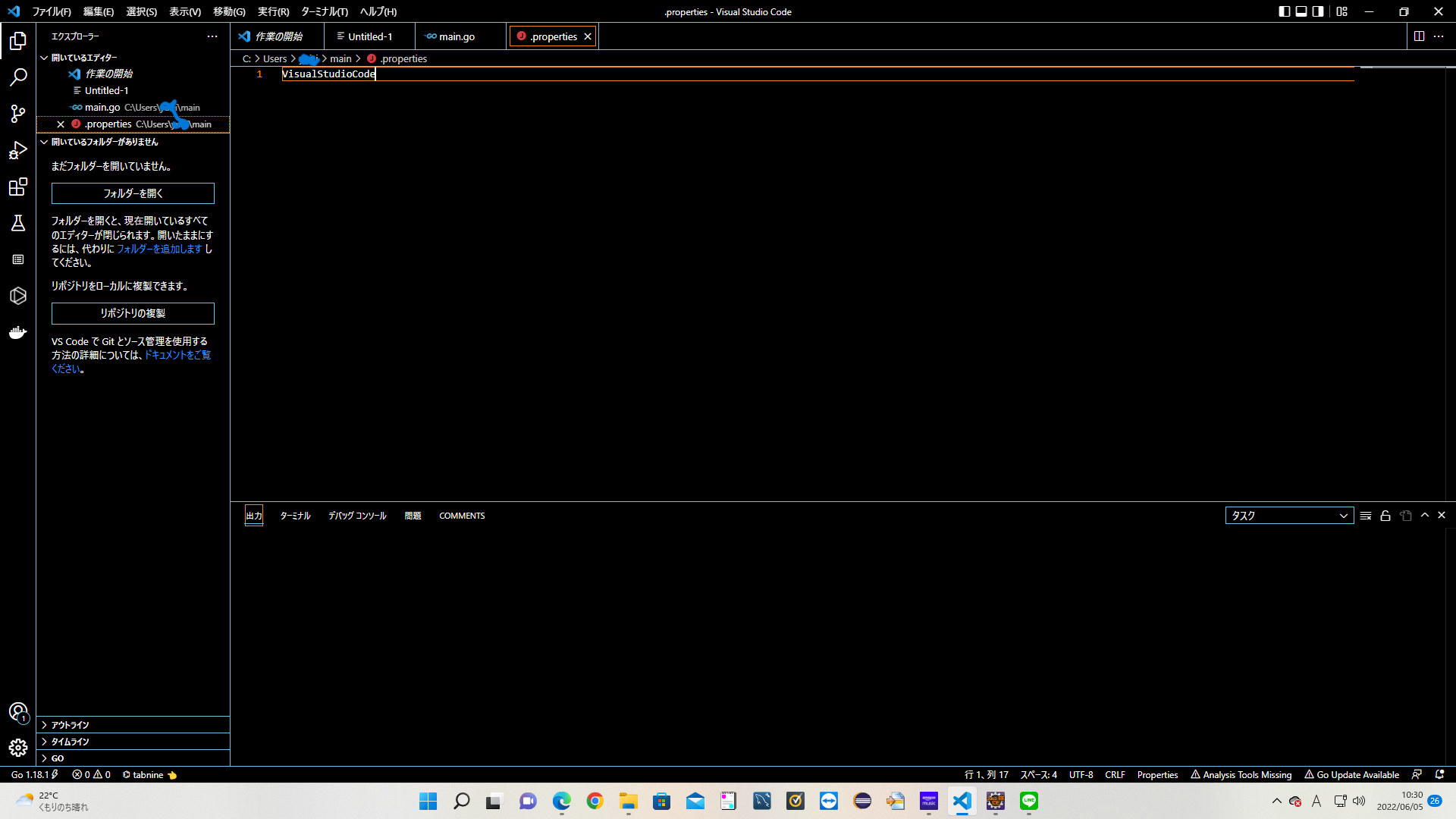Switch to the main.go editor tab

[457, 36]
